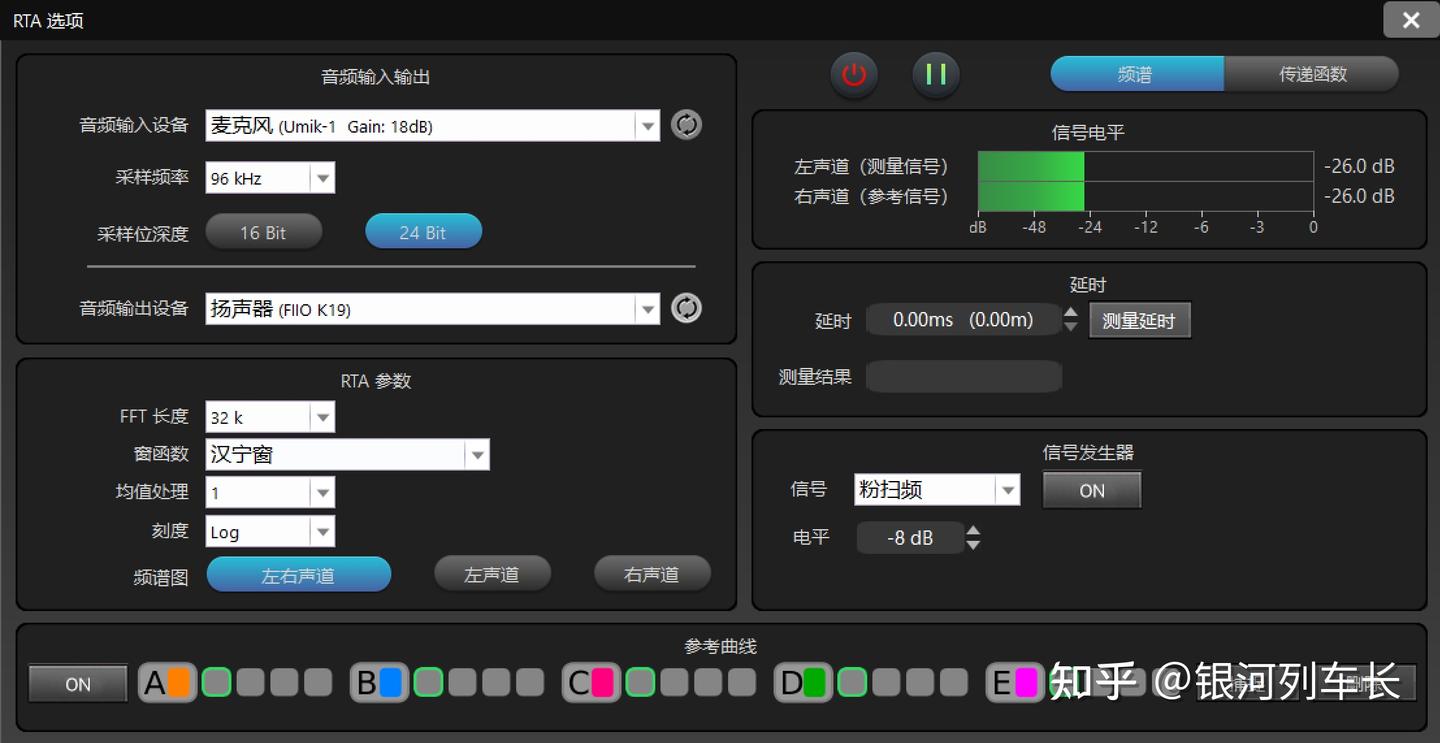Refresh the audio input device list
Viewport: 1440px width, 743px height.
point(686,125)
